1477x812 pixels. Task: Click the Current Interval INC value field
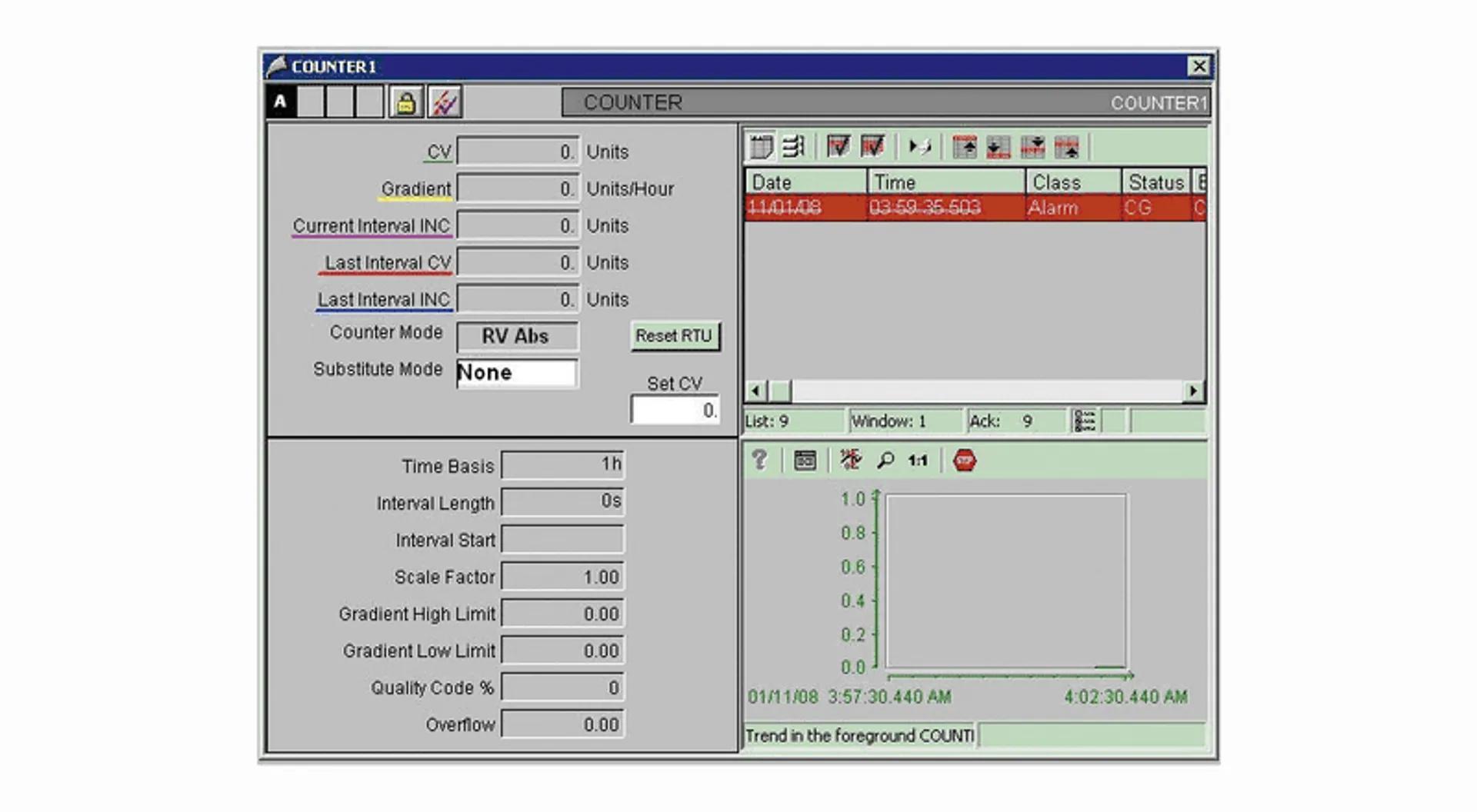tap(517, 225)
